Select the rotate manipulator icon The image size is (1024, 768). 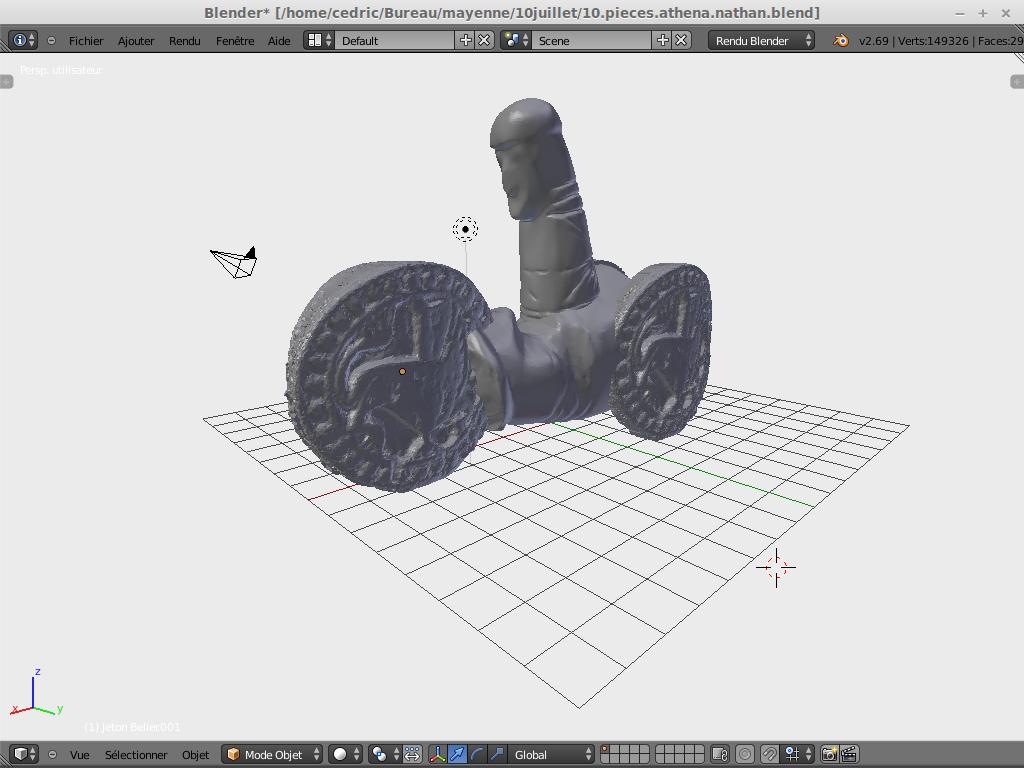pos(477,755)
